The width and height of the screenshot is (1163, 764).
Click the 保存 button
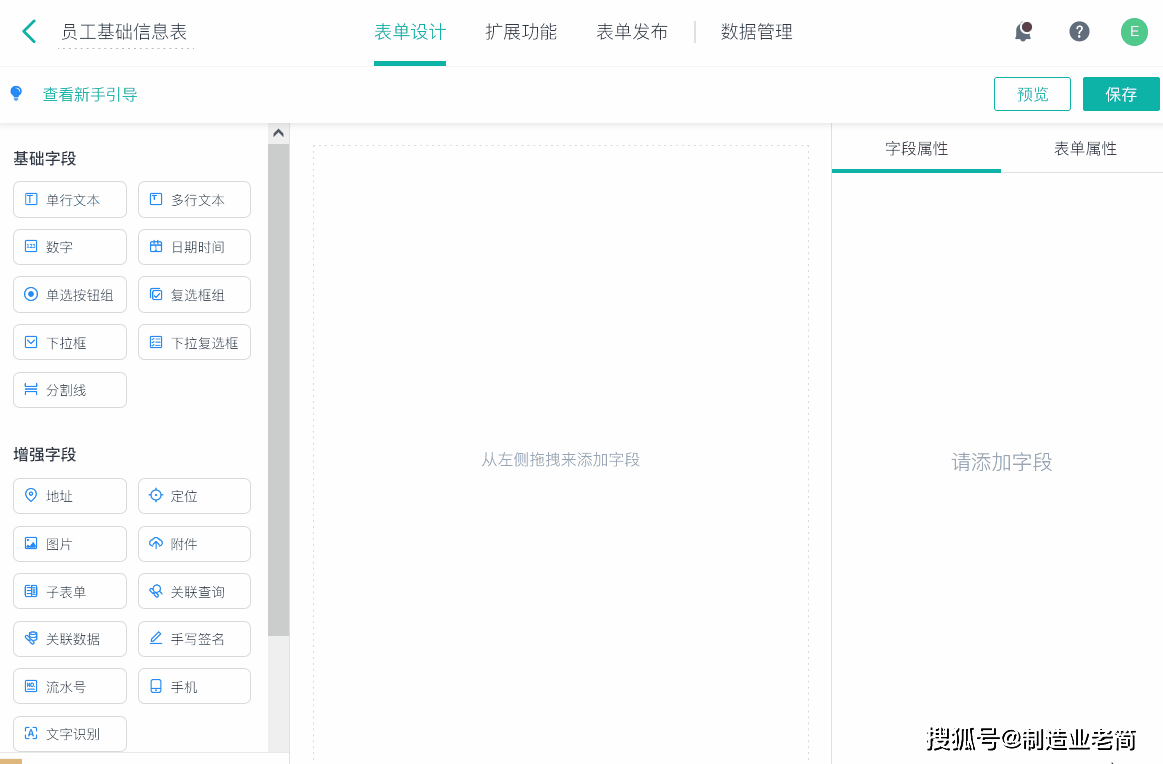tap(1121, 94)
